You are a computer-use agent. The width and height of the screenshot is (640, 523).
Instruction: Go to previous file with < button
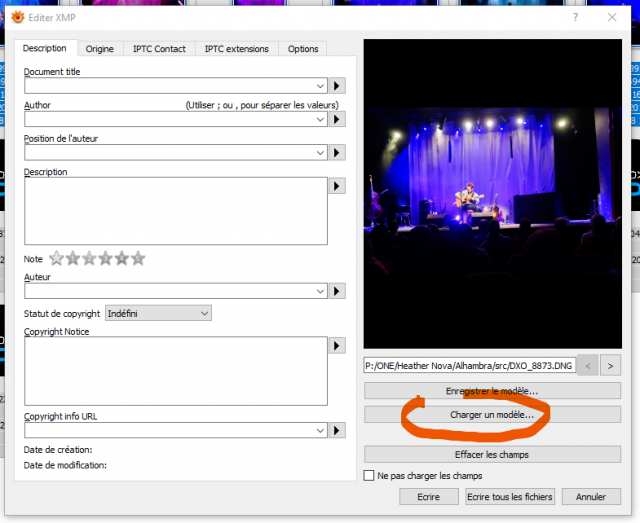588,365
